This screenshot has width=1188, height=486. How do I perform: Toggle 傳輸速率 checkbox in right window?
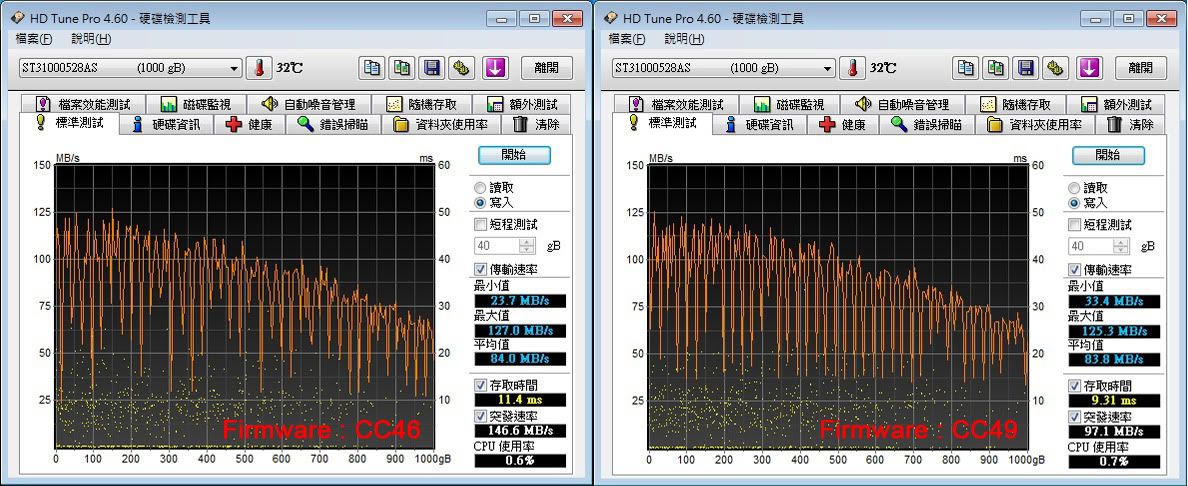coord(1074,269)
